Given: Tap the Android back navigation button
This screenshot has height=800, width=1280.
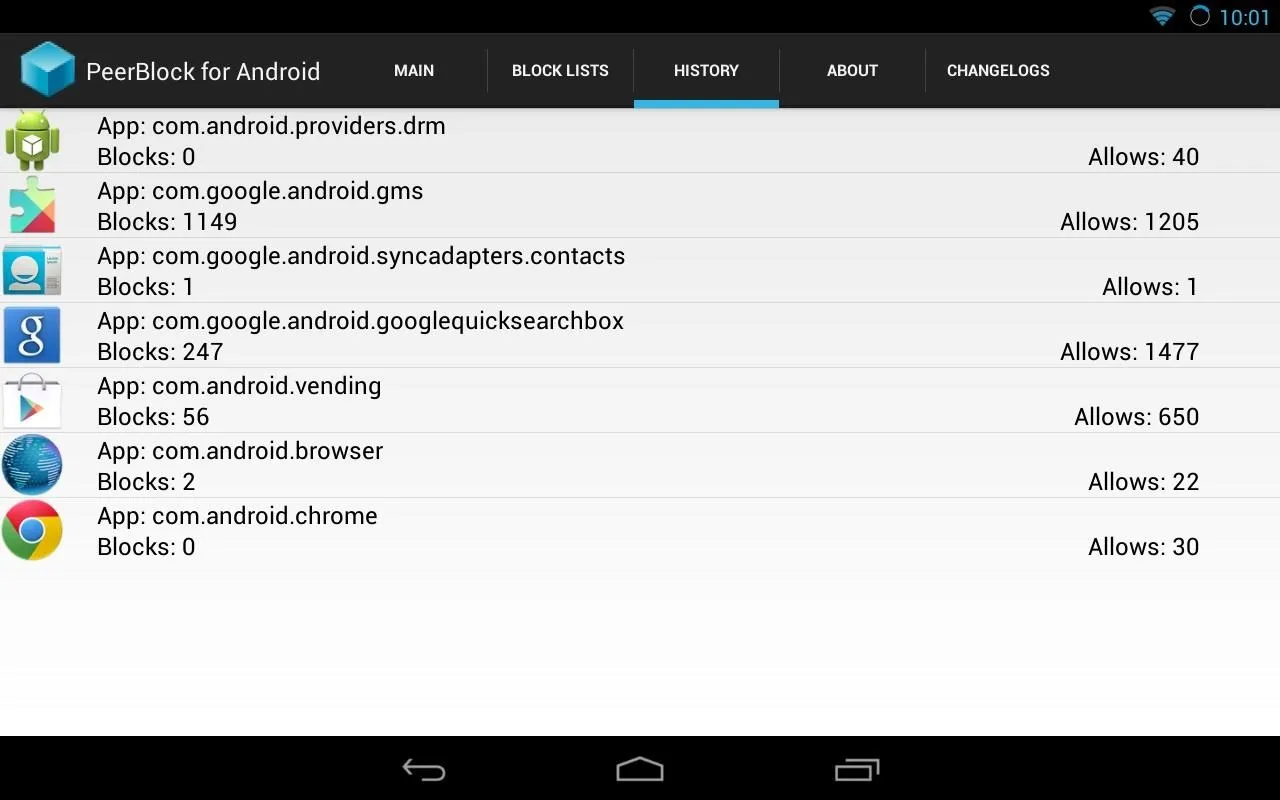Looking at the screenshot, I should click(x=424, y=769).
